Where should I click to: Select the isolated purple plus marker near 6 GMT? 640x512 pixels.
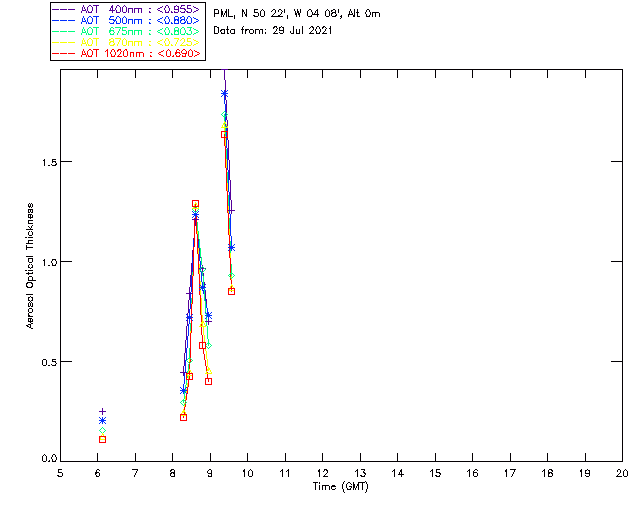point(102,412)
